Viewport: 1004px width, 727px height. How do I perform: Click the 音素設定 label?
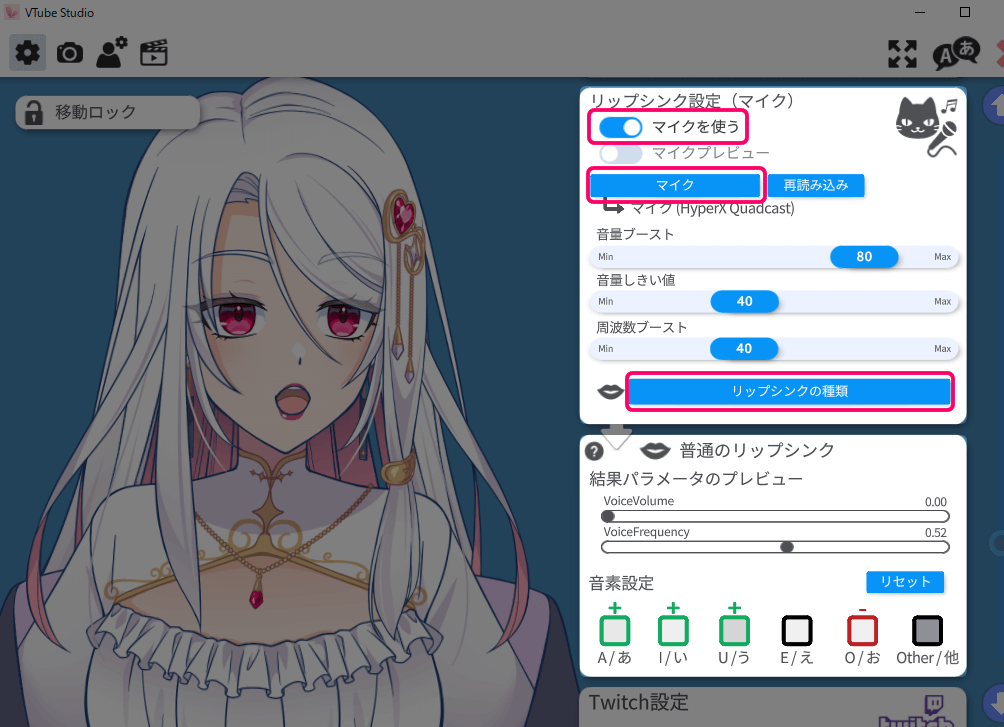[621, 583]
